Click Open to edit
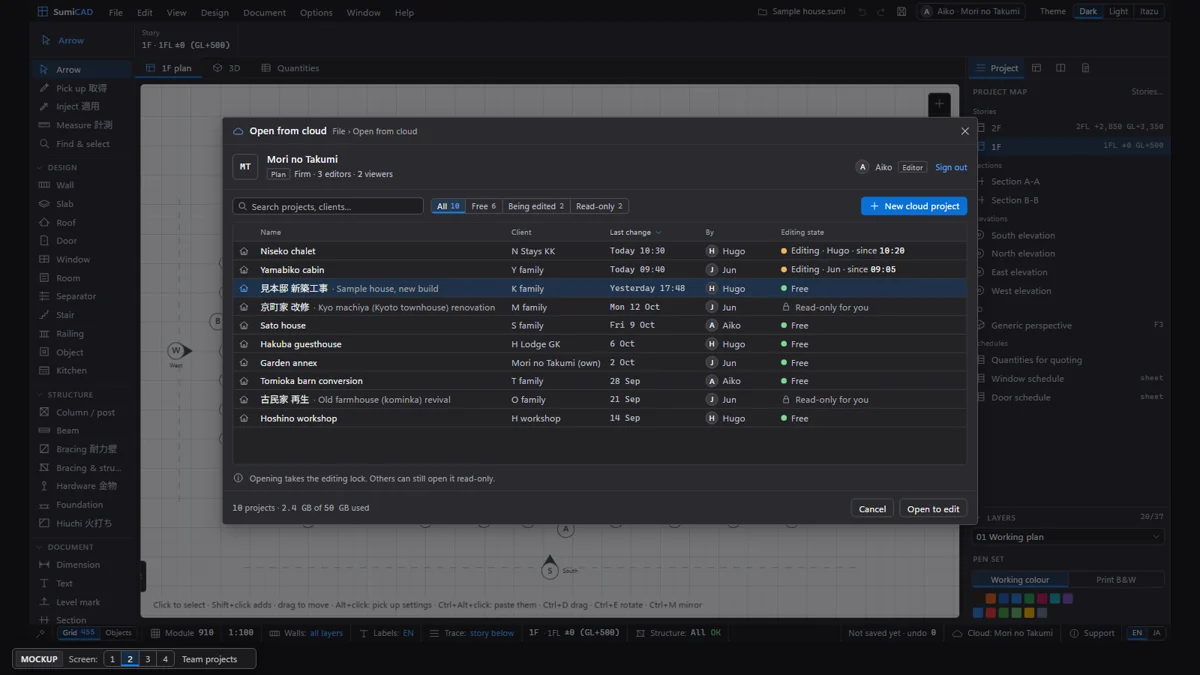 coord(933,509)
